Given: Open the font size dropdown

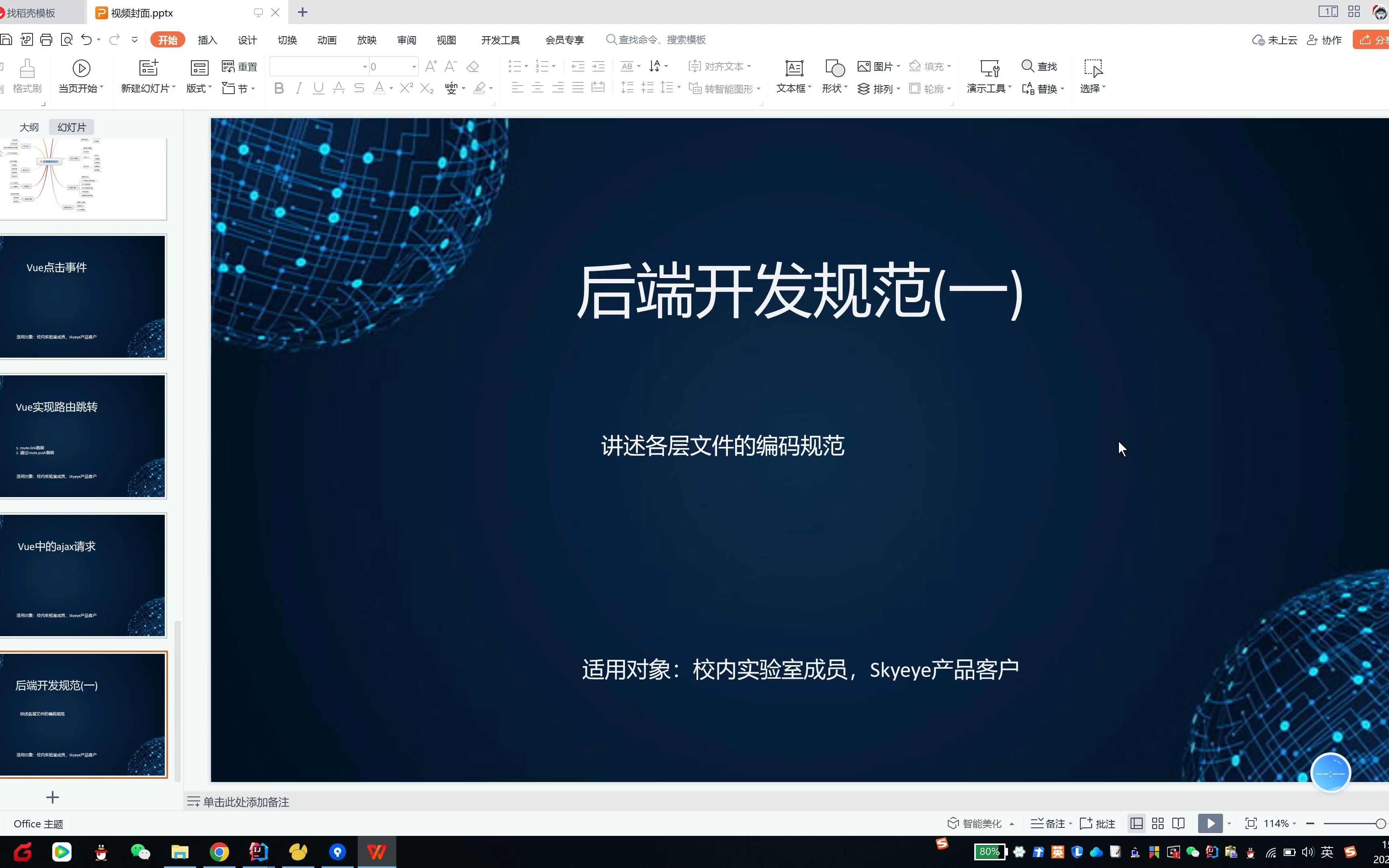Looking at the screenshot, I should click(x=414, y=67).
